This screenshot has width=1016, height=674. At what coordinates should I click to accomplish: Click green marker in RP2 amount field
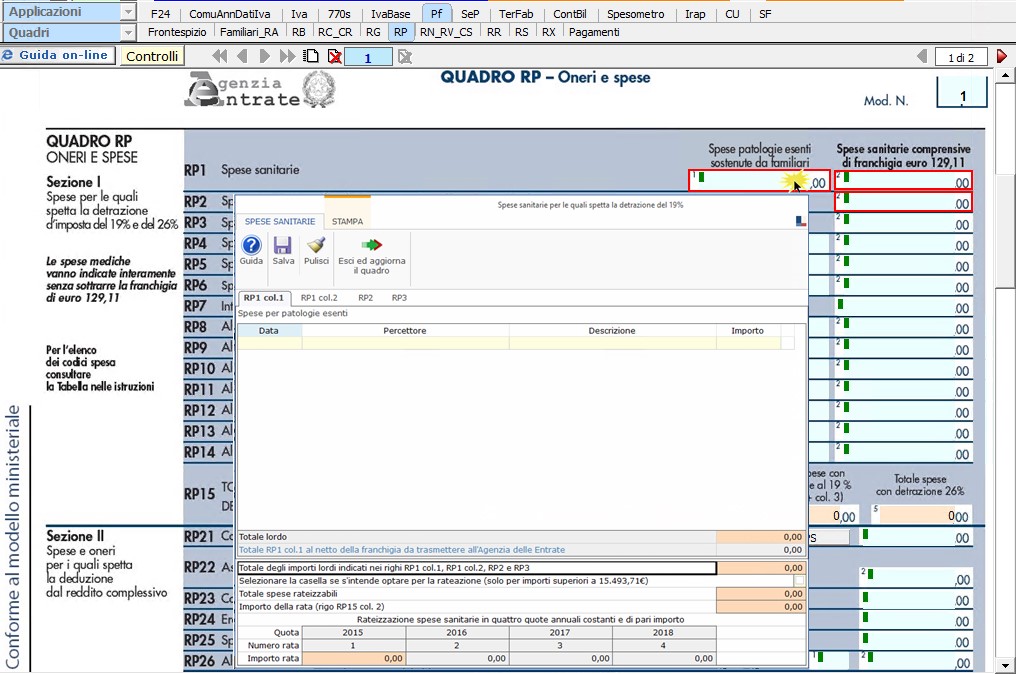[846, 198]
